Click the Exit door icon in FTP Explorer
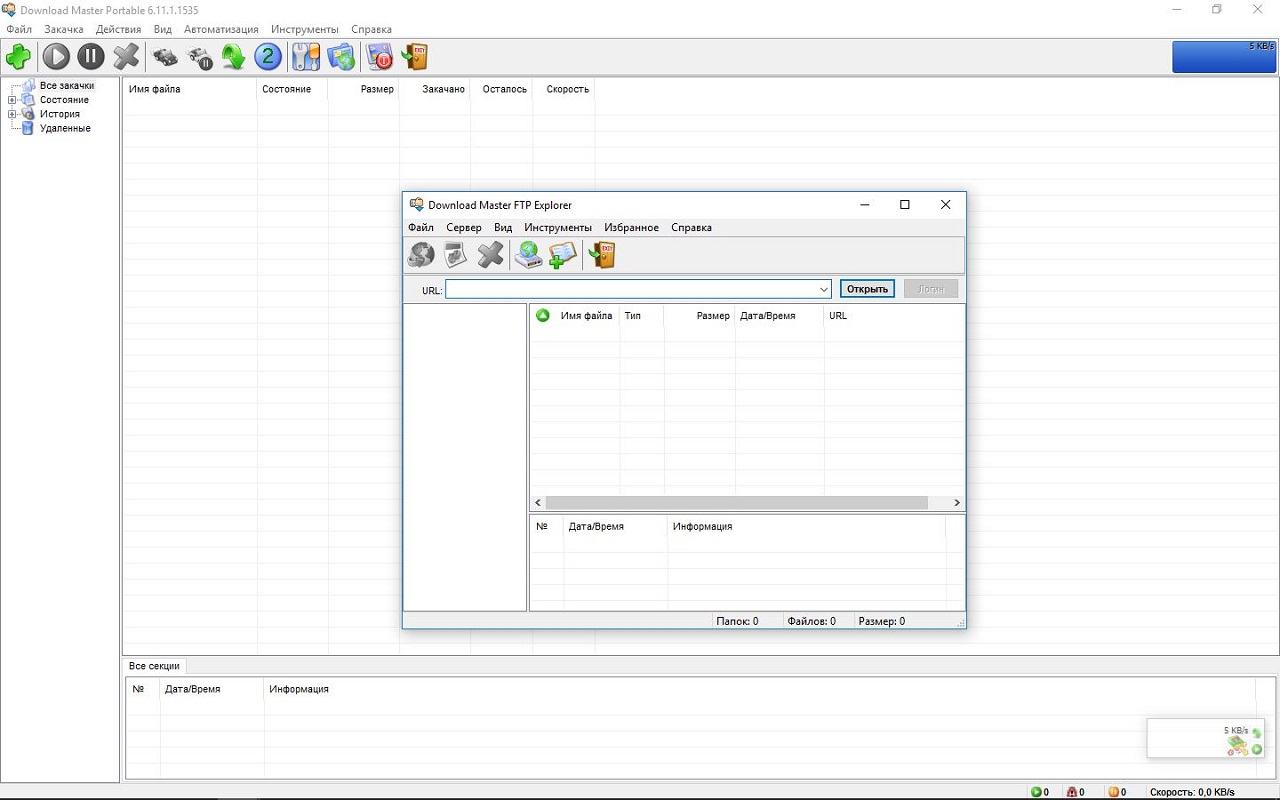Viewport: 1280px width, 800px height. 602,255
